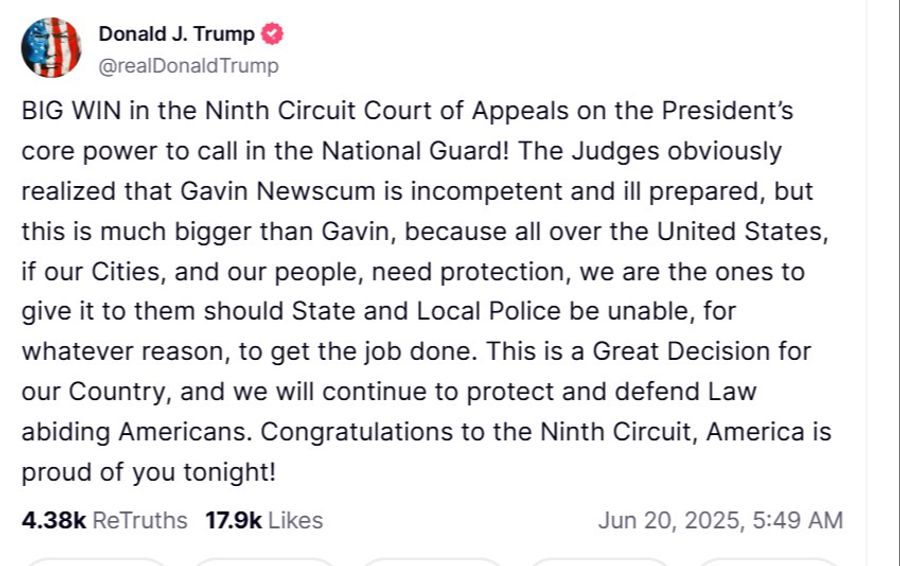
Task: Click the phrase Law abiding Americans start
Action: pos(732,391)
